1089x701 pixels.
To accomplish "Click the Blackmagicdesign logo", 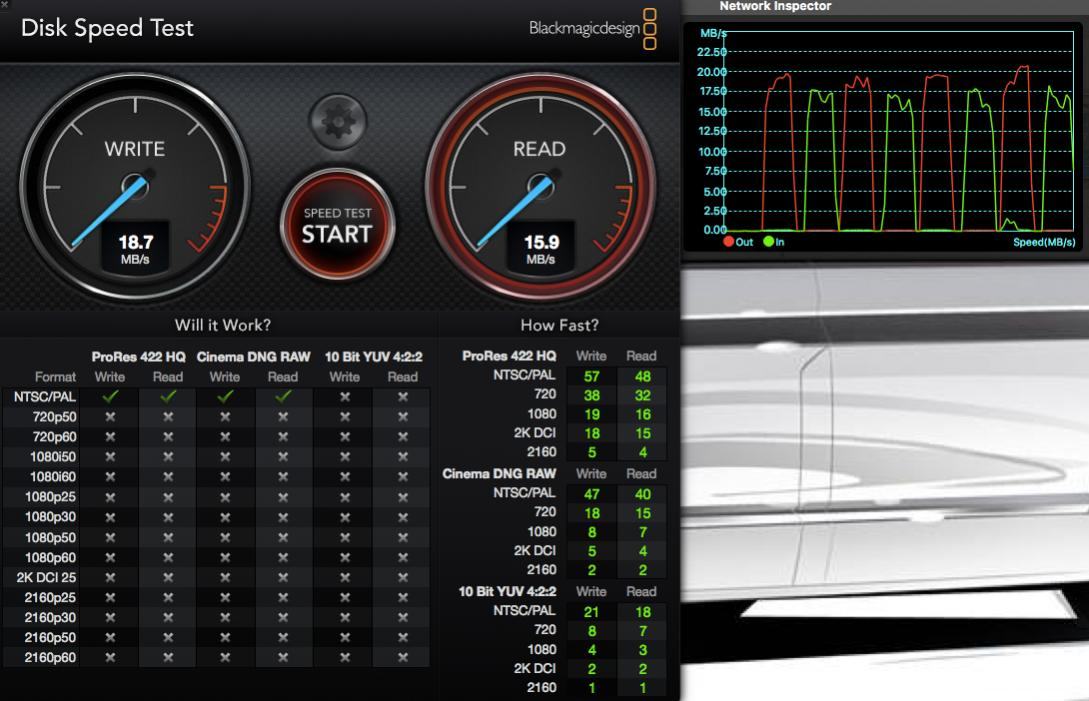I will (x=592, y=28).
